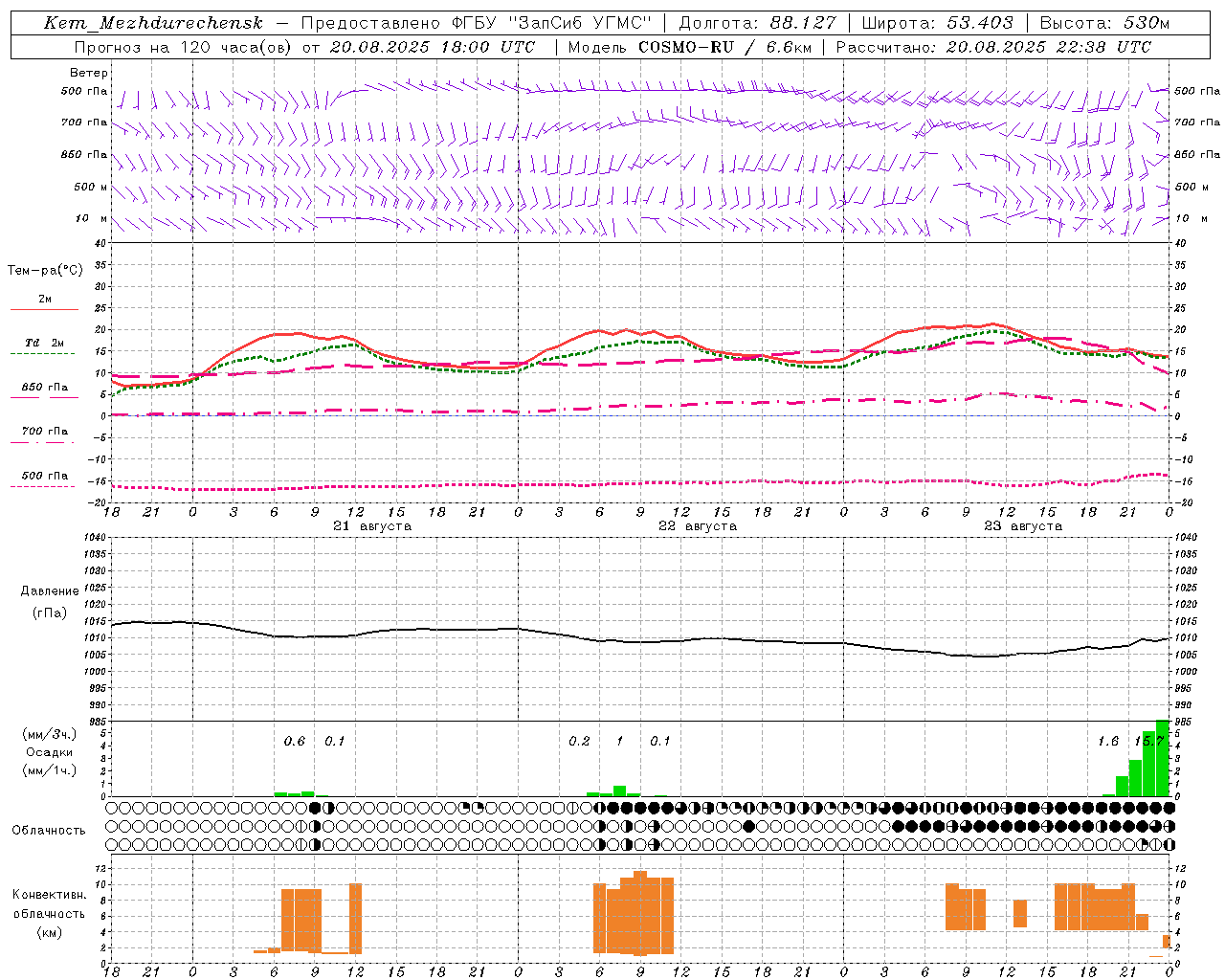Click the longitude value Долгота: 88.127

(757, 23)
